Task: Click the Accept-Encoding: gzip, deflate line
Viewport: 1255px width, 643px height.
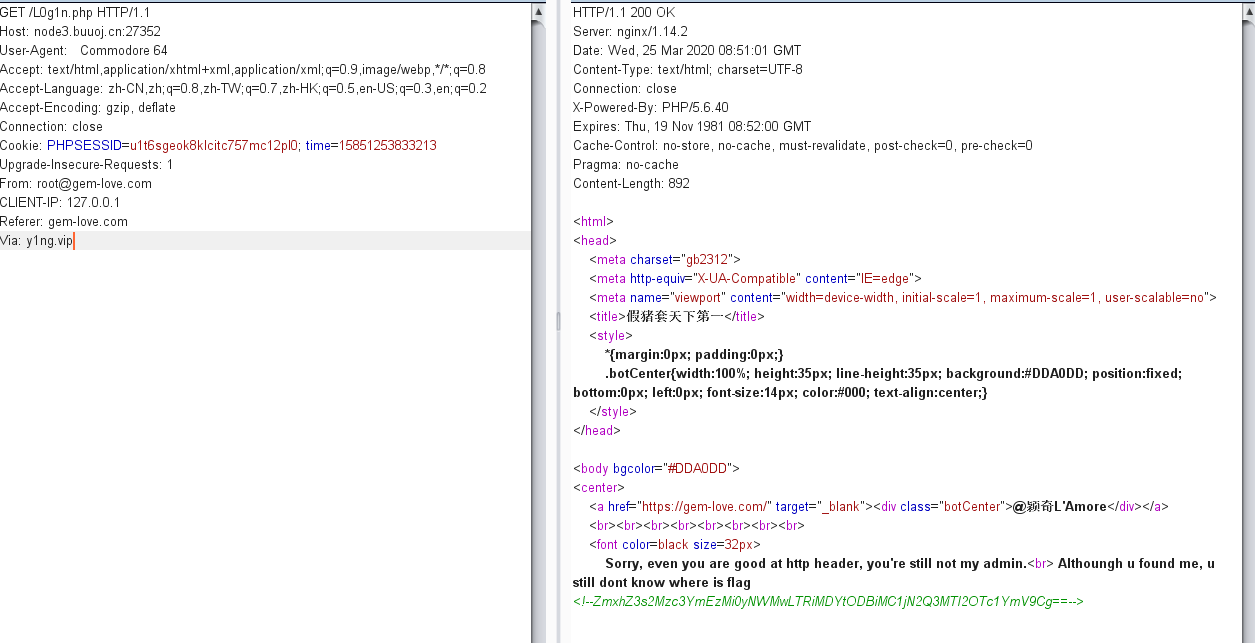Action: tap(88, 108)
